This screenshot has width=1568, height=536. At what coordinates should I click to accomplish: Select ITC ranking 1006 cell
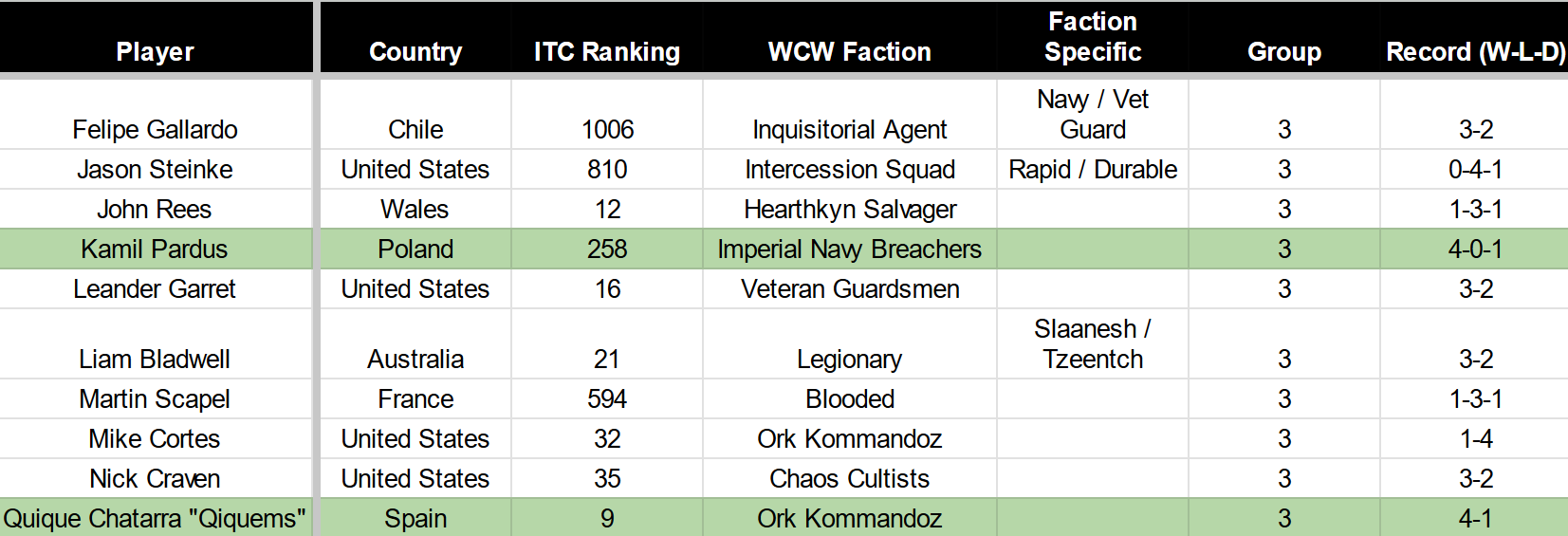(x=607, y=129)
